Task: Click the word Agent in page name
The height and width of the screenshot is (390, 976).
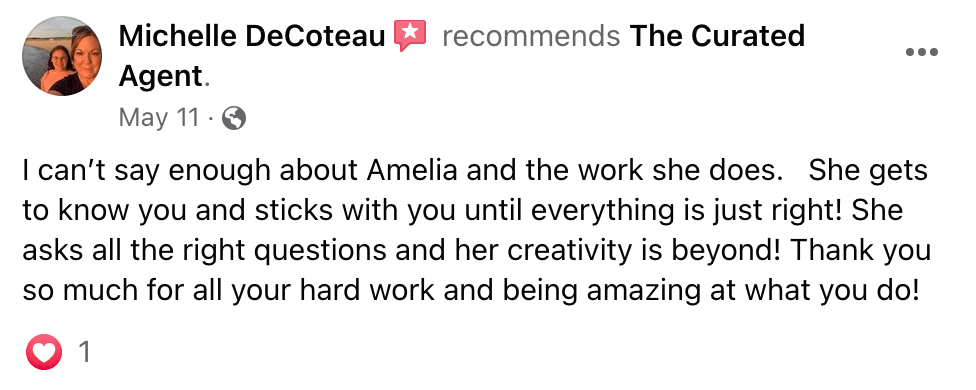Action: coord(161,77)
